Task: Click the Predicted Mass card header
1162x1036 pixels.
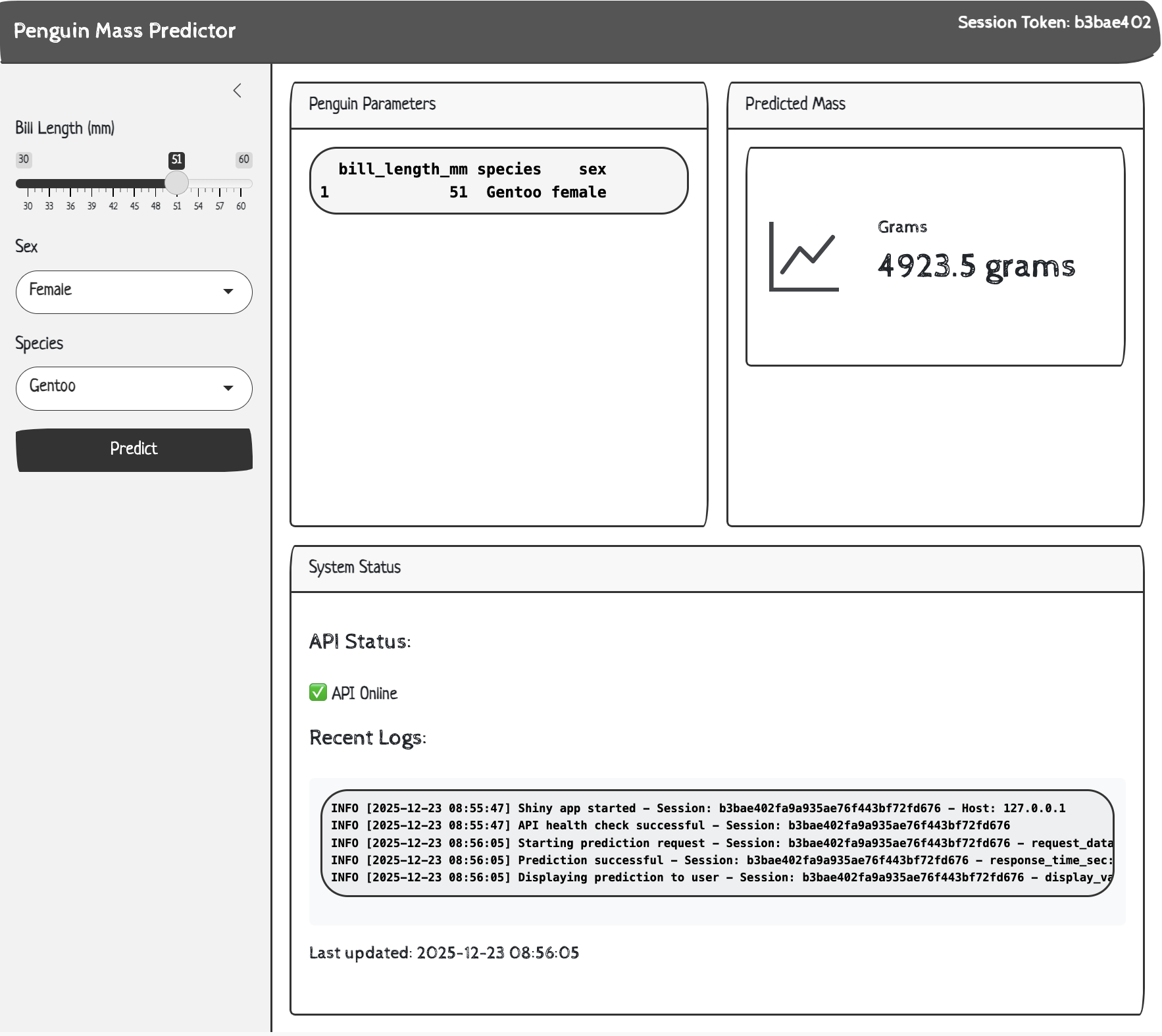Action: 934,105
